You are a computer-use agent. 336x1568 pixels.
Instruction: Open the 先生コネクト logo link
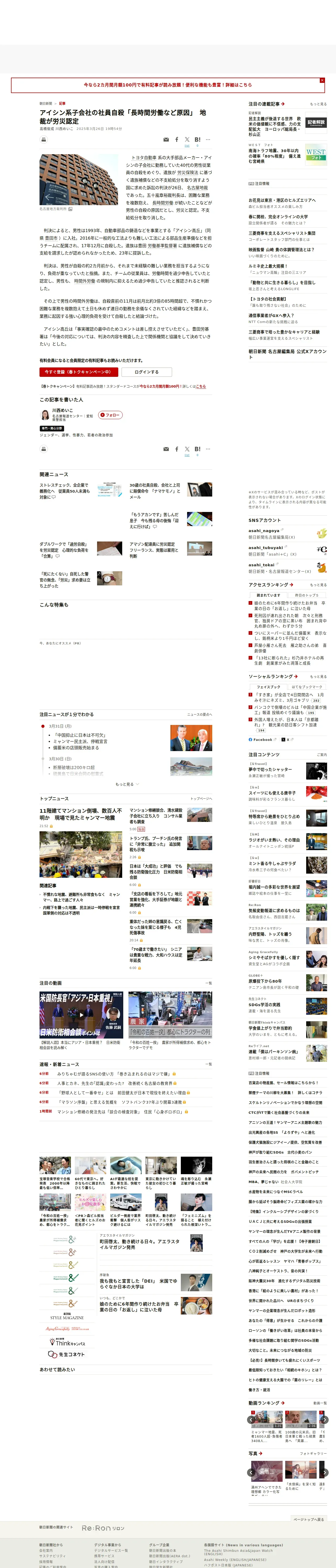pos(66,1354)
